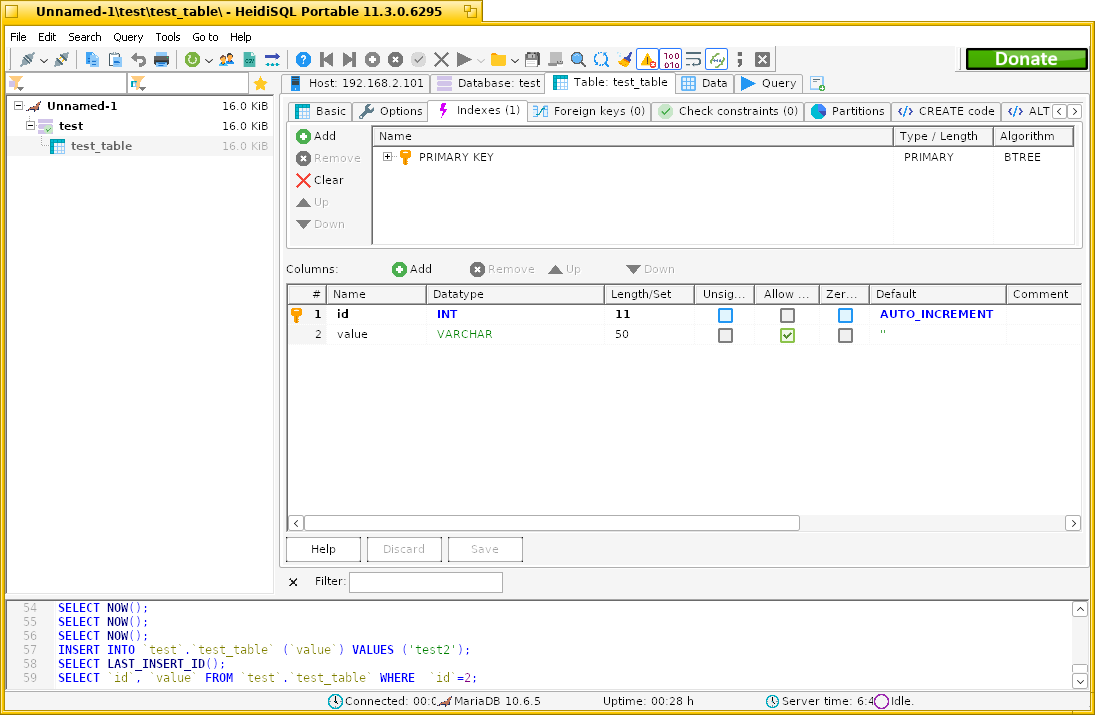Screen dimensions: 1095x715
Task: Click the Print icon
Action: coord(161,60)
